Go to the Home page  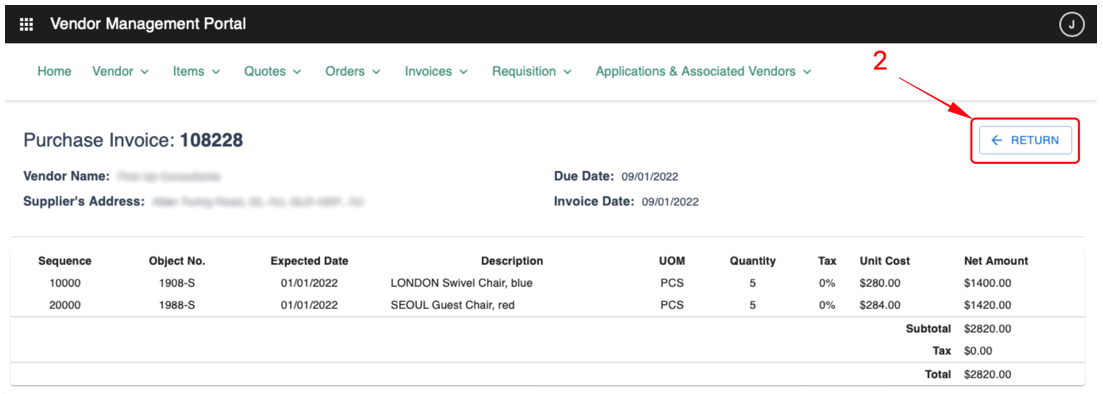(54, 71)
